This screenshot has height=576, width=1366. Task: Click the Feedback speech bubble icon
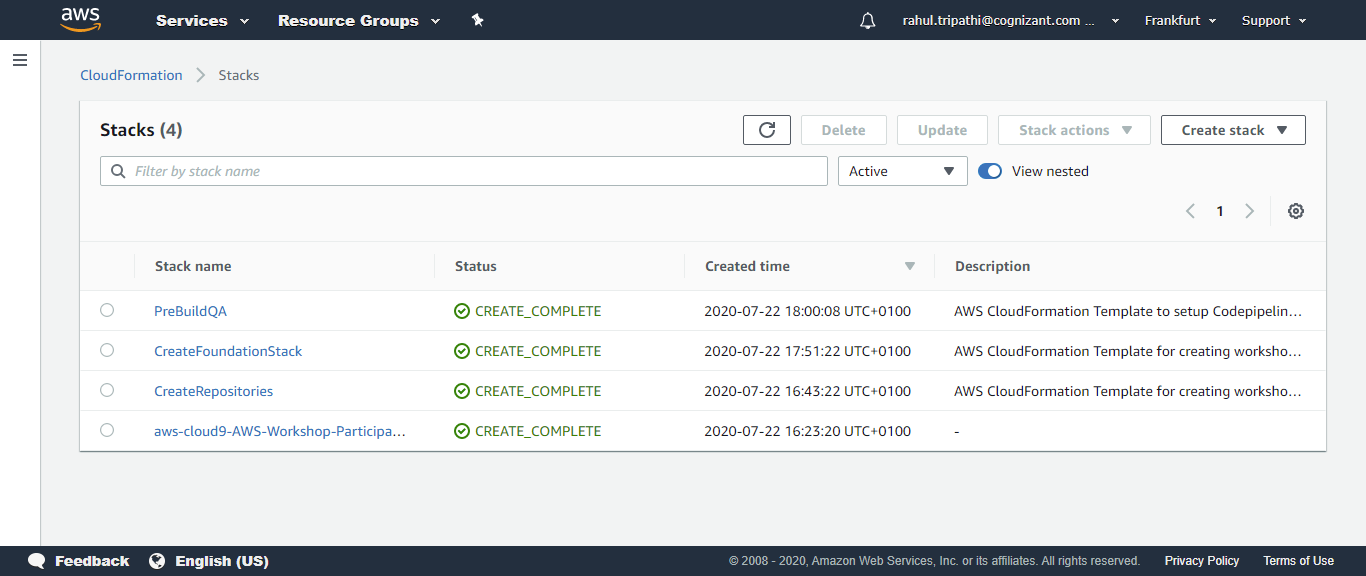(37, 561)
